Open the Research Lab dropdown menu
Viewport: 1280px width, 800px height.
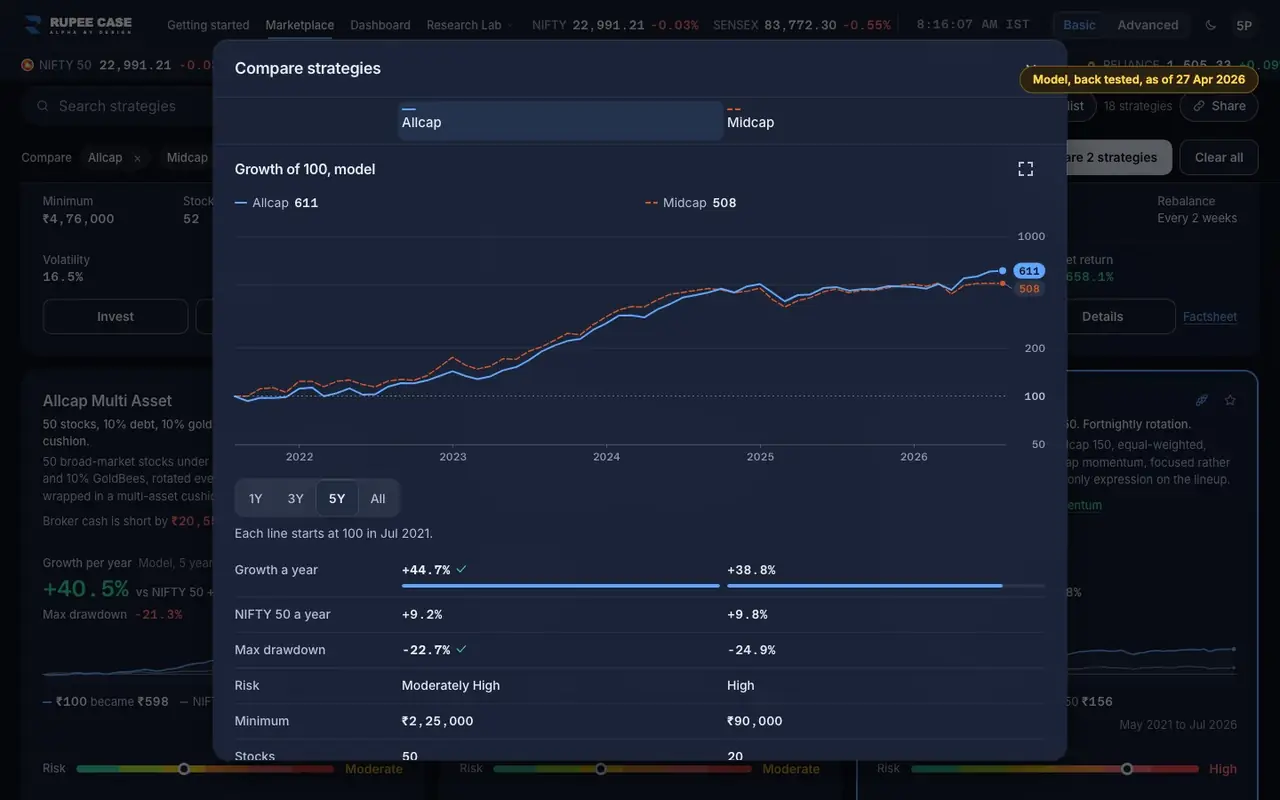(468, 25)
